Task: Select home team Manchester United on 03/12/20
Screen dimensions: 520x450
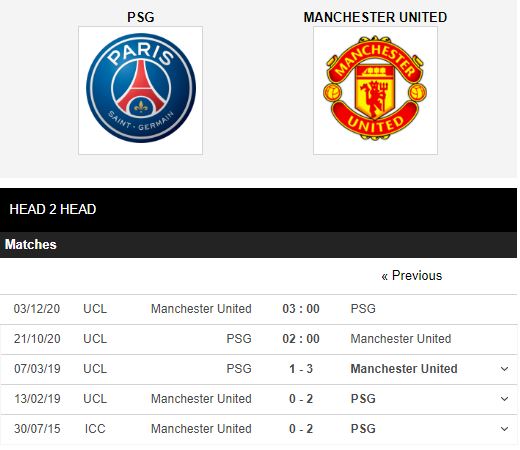Action: pyautogui.click(x=201, y=309)
